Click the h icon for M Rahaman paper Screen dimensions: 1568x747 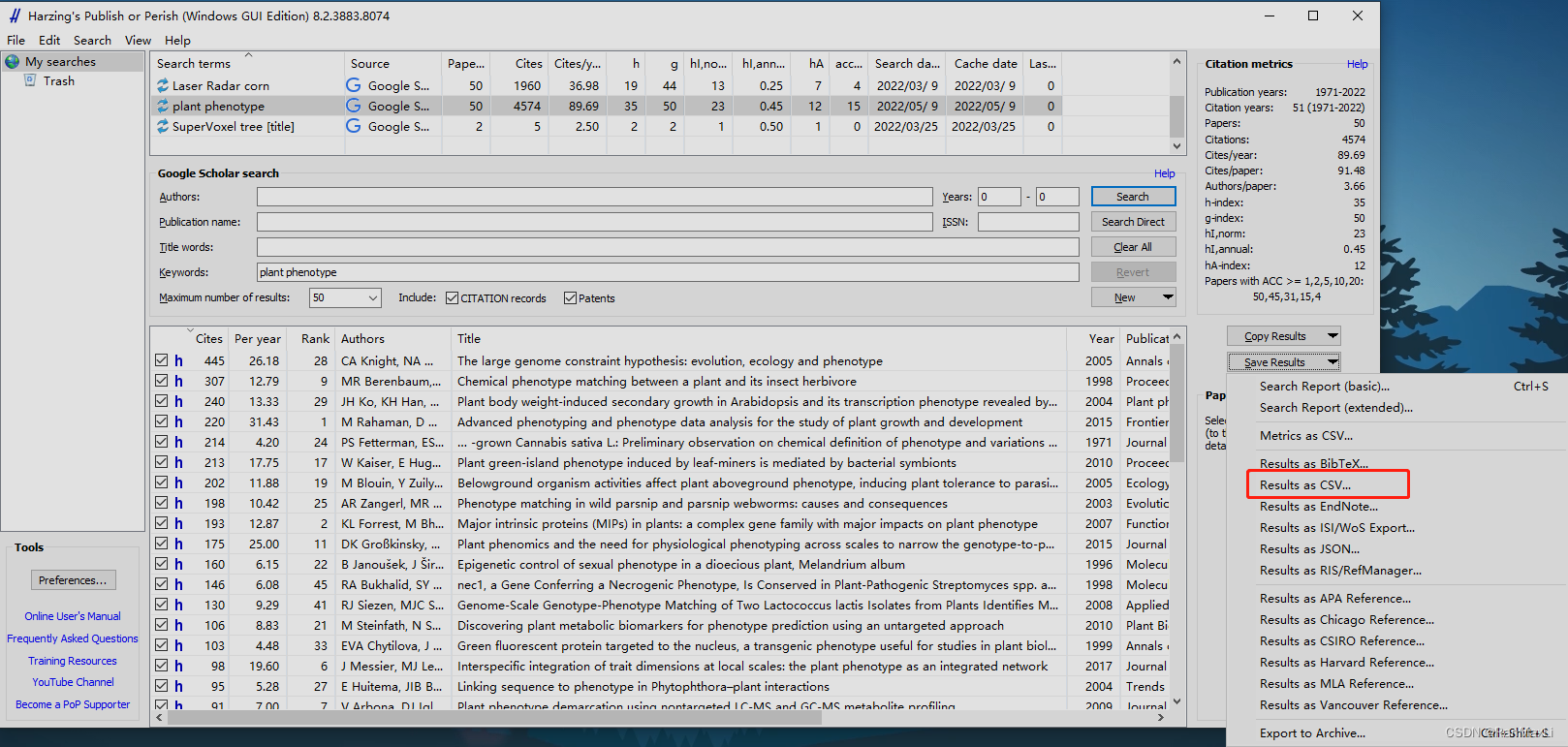click(x=178, y=421)
